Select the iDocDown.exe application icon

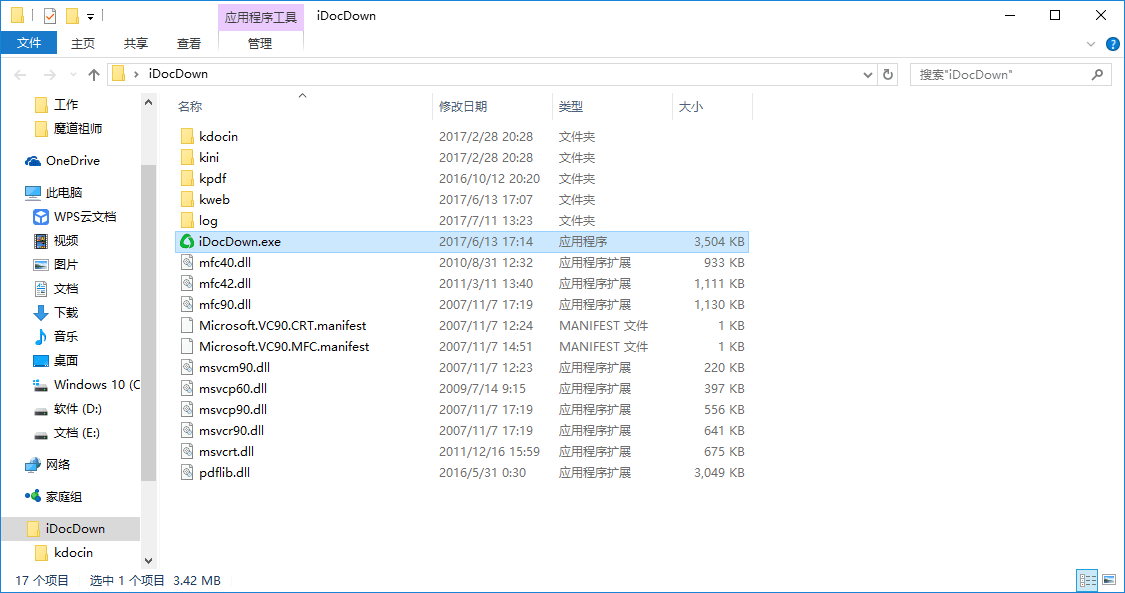click(x=186, y=242)
